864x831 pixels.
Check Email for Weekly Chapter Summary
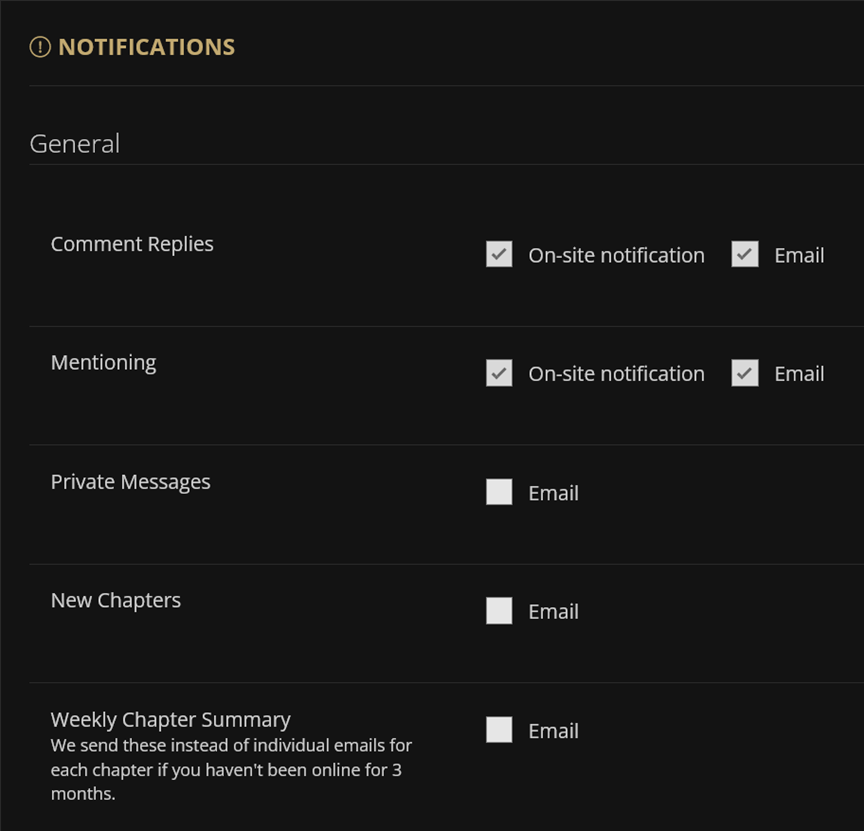click(x=499, y=730)
